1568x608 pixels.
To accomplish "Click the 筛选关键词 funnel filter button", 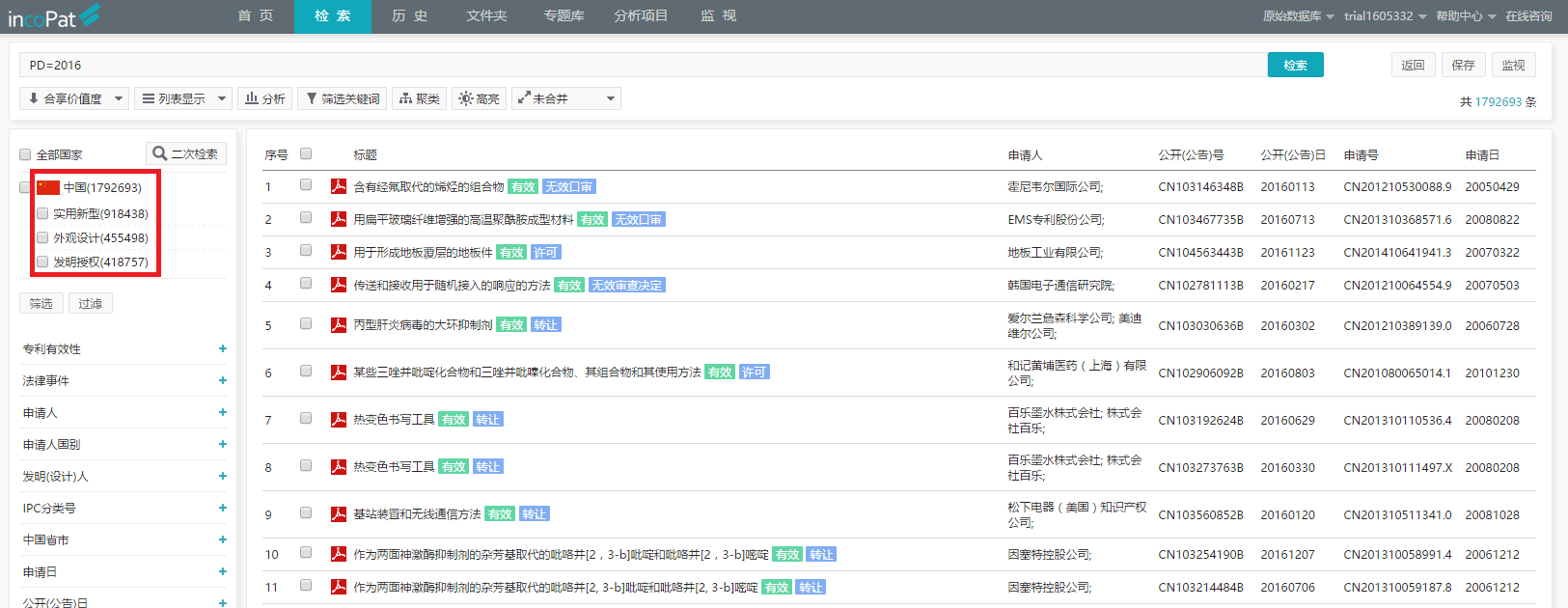I will click(x=342, y=98).
